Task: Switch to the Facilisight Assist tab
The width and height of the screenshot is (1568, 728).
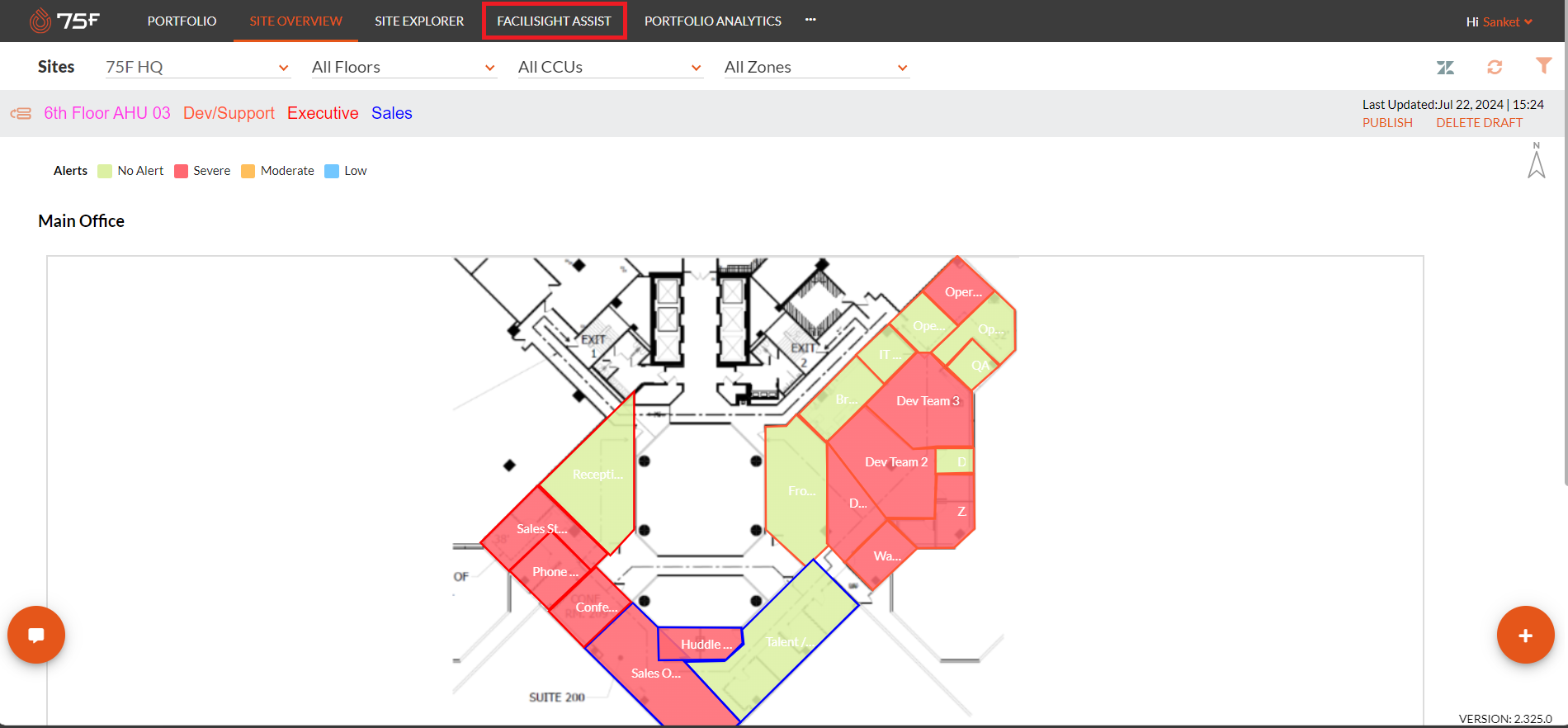Action: pos(554,21)
